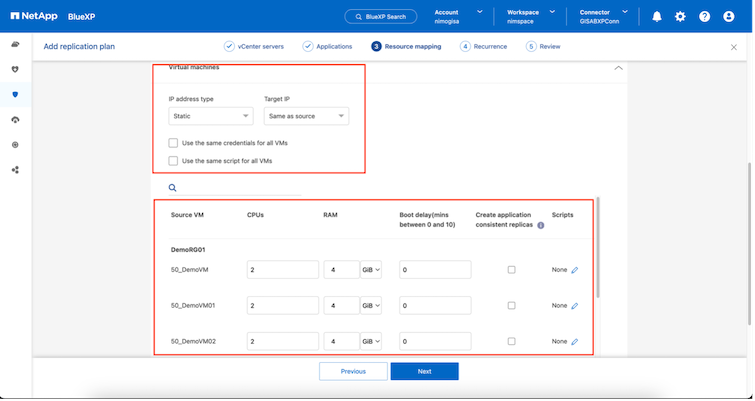
Task: Change RAM unit GiB for 50_DemoVM
Action: [371, 270]
